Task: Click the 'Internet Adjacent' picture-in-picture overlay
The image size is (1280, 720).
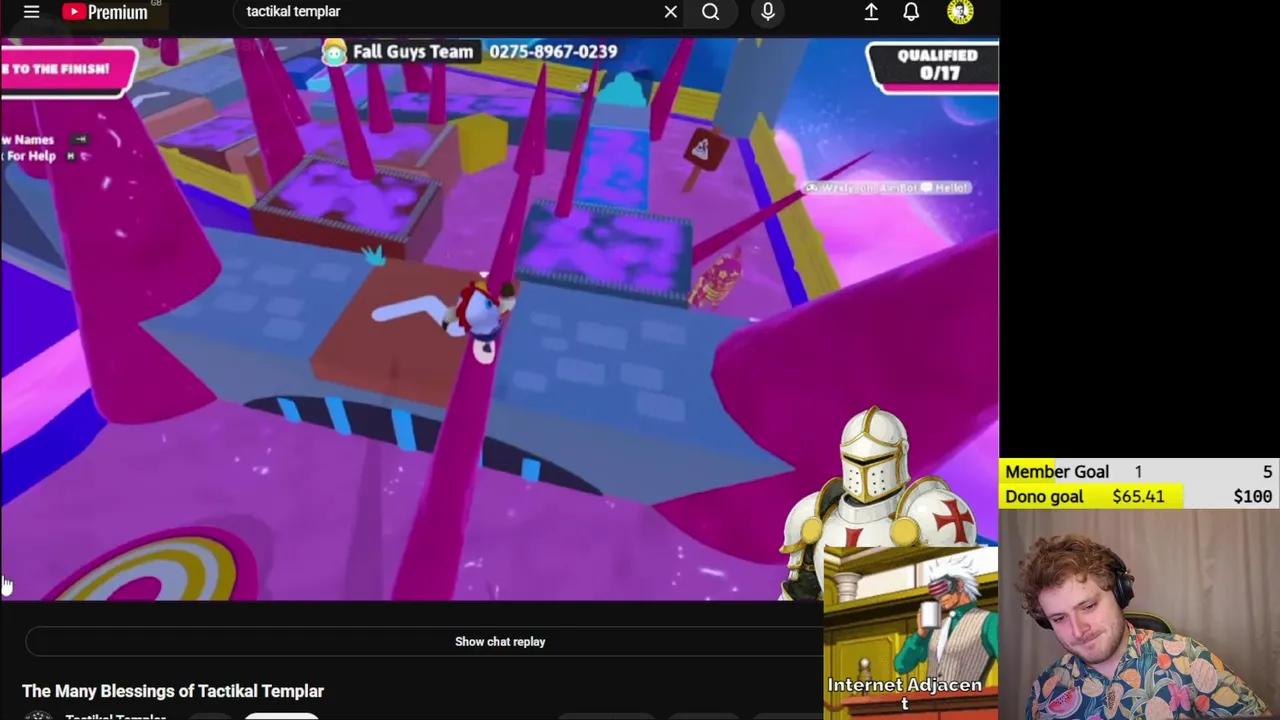Action: pos(911,632)
